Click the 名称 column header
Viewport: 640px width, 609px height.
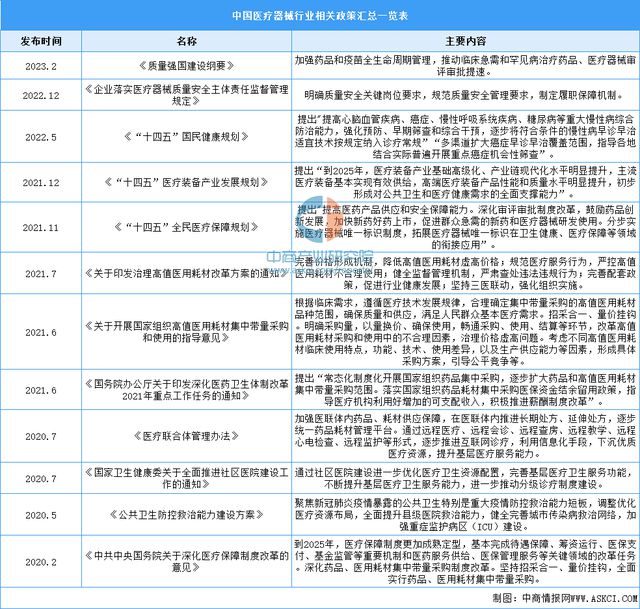(187, 41)
